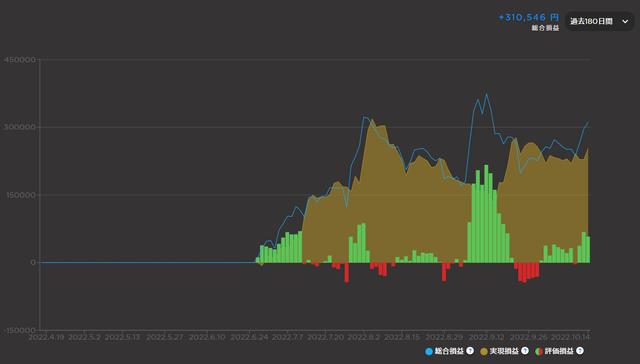
Task: Click the 2022.5.2 x-axis date label
Action: coord(84,337)
